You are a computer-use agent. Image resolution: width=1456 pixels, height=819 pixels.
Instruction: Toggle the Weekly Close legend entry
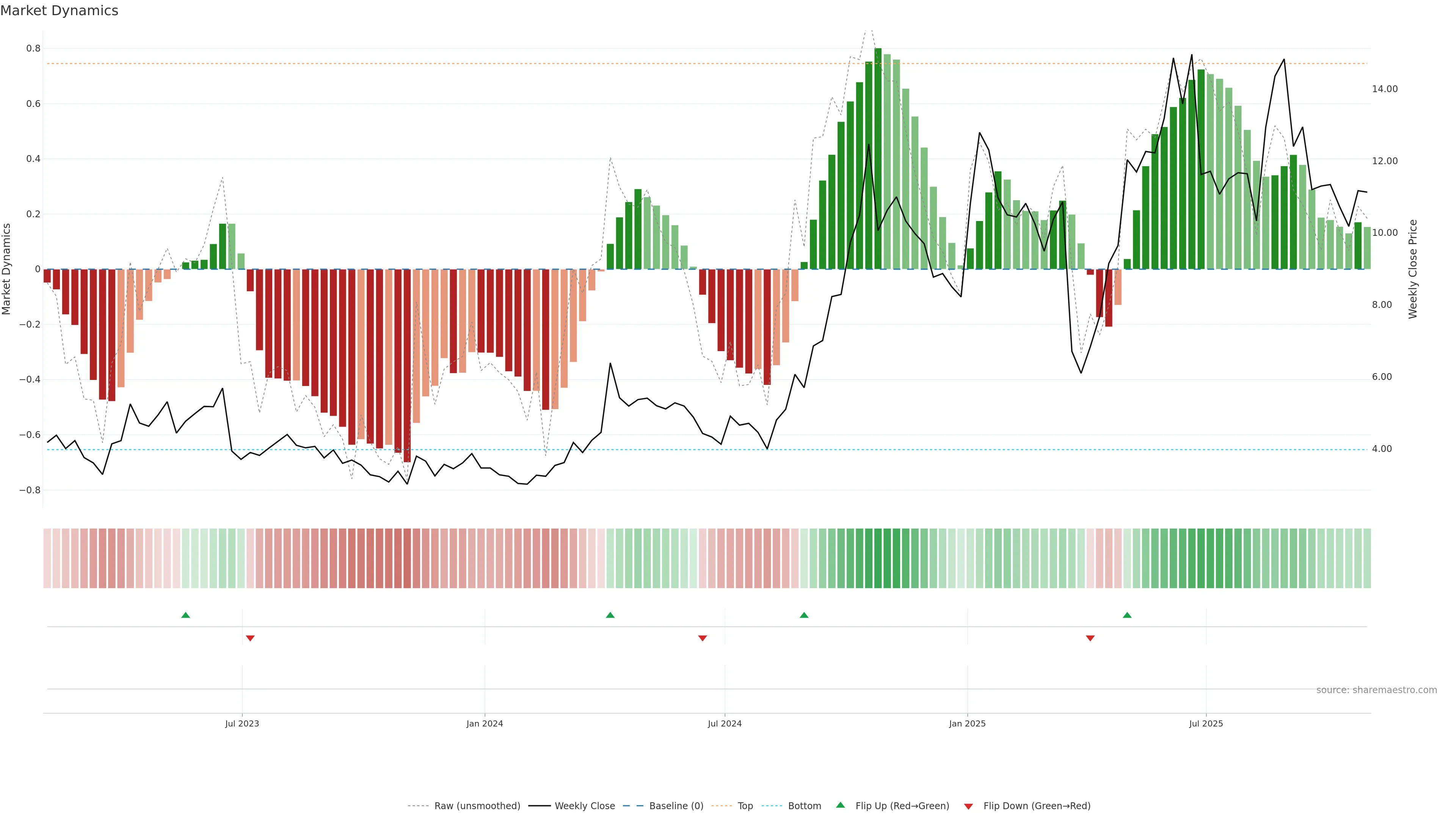pos(584,806)
